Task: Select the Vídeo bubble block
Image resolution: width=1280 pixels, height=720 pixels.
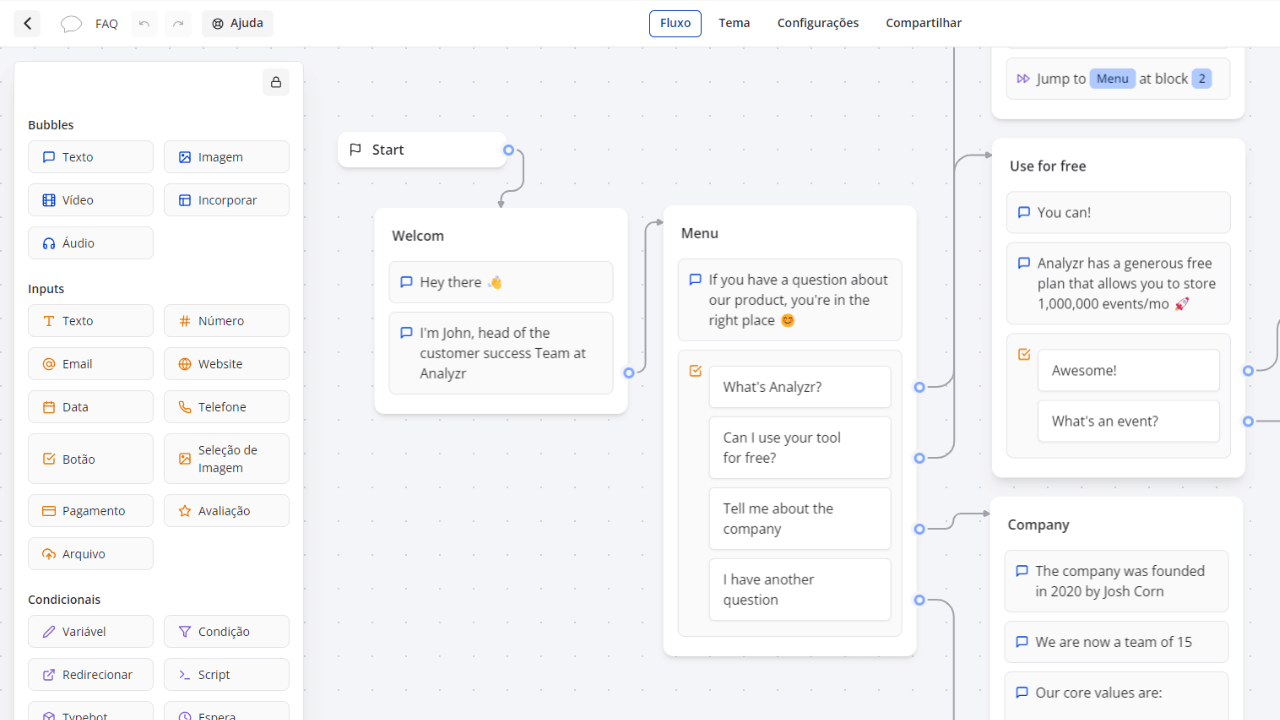Action: click(91, 200)
